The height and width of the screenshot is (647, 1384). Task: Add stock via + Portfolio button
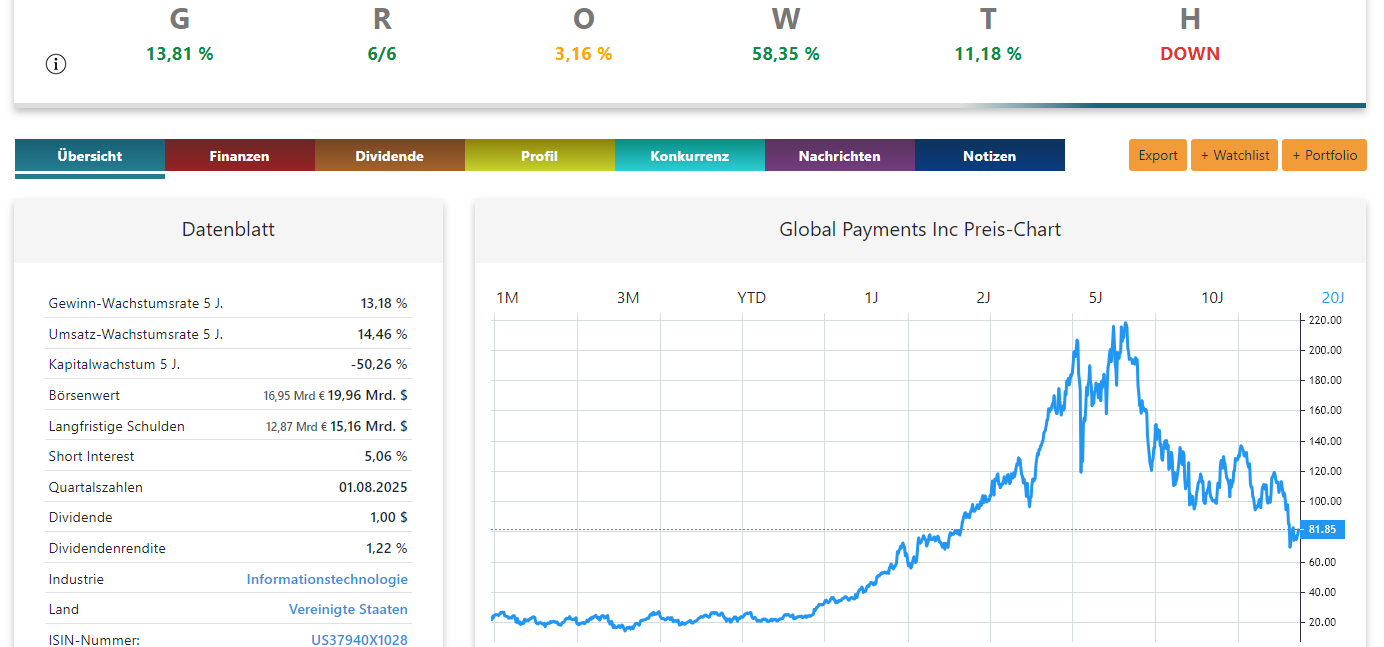point(1324,155)
